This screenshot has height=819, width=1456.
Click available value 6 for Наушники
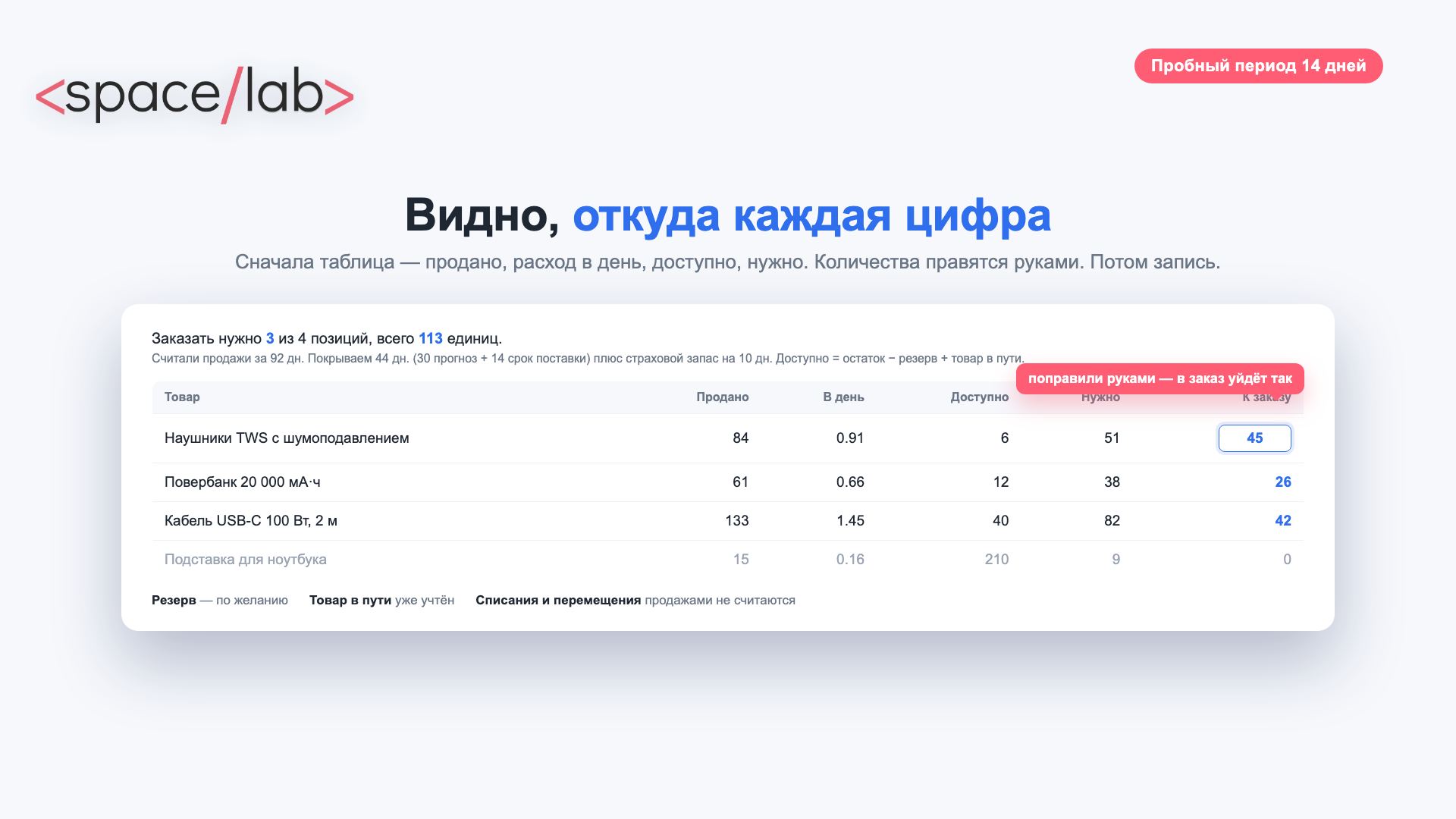coord(1005,438)
